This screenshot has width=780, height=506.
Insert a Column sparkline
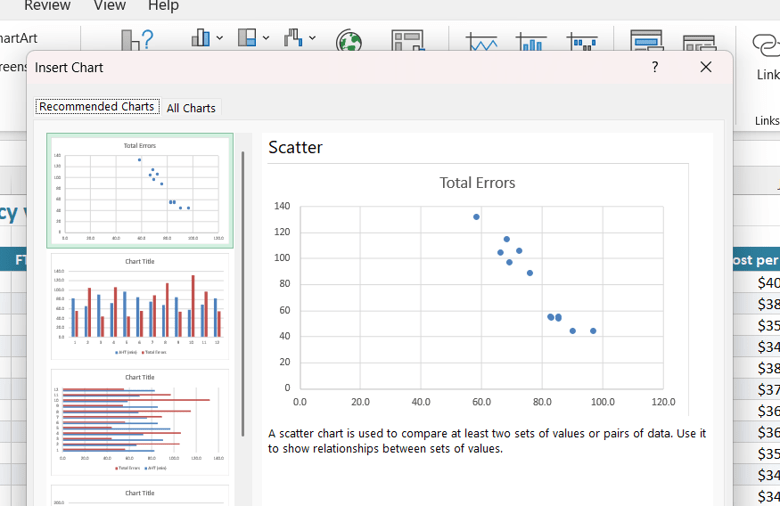click(531, 42)
